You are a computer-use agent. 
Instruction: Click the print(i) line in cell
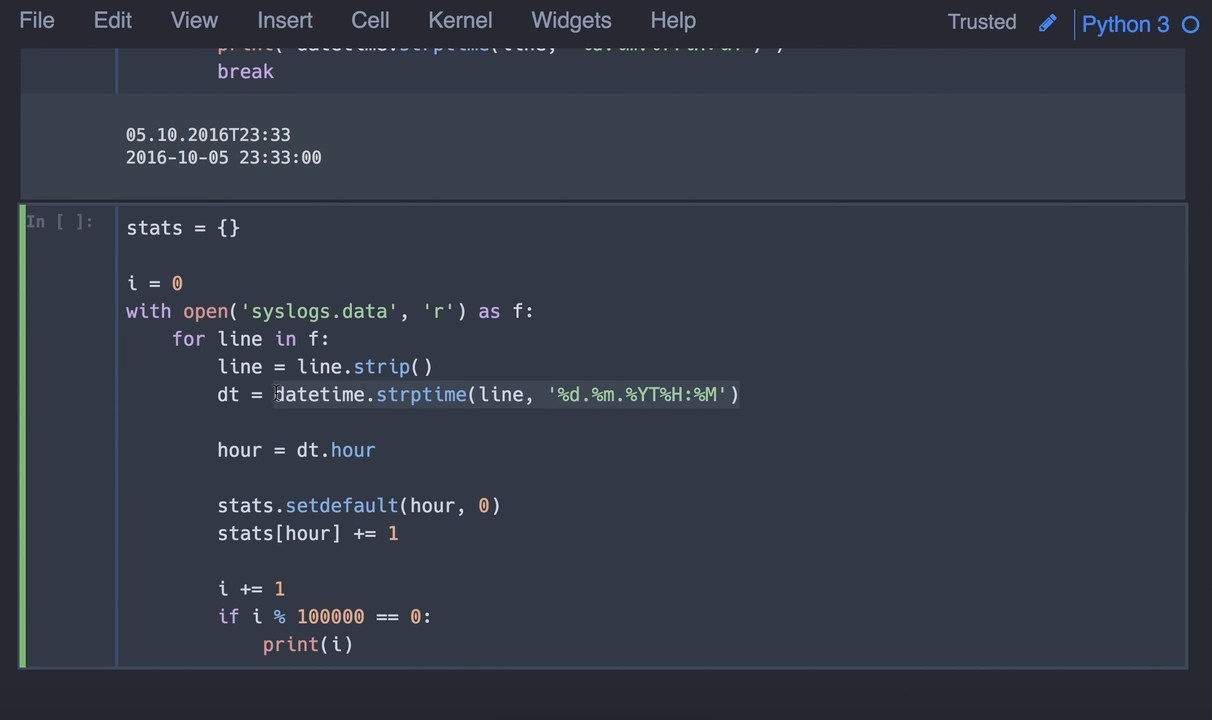[x=308, y=645]
